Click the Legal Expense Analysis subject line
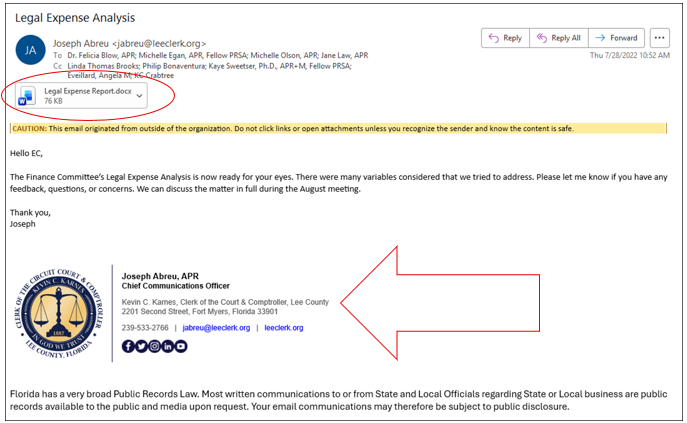Image resolution: width=687 pixels, height=423 pixels. (x=76, y=17)
